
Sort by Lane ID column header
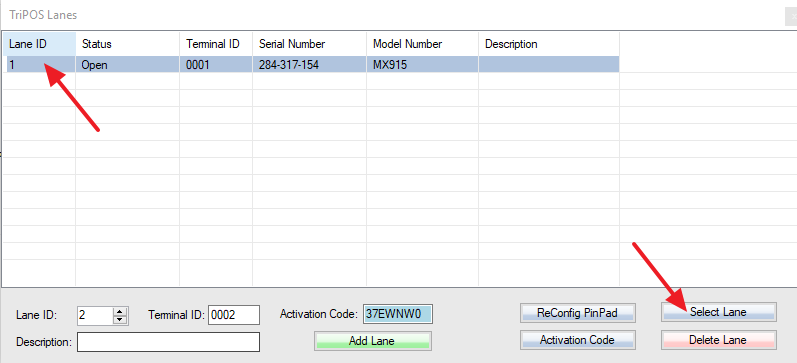(x=40, y=44)
